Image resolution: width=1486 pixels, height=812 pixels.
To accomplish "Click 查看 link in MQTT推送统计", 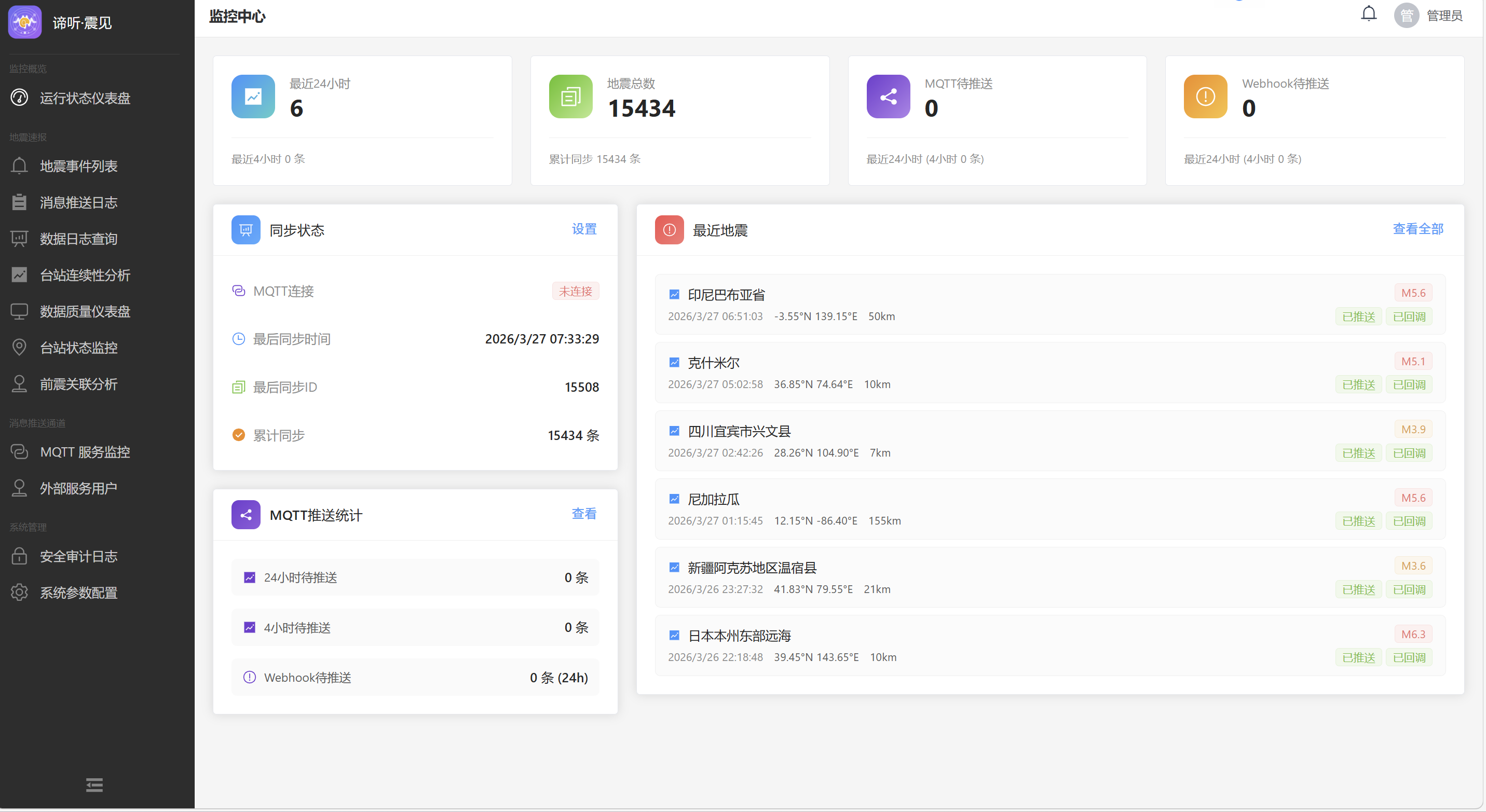I will click(584, 514).
